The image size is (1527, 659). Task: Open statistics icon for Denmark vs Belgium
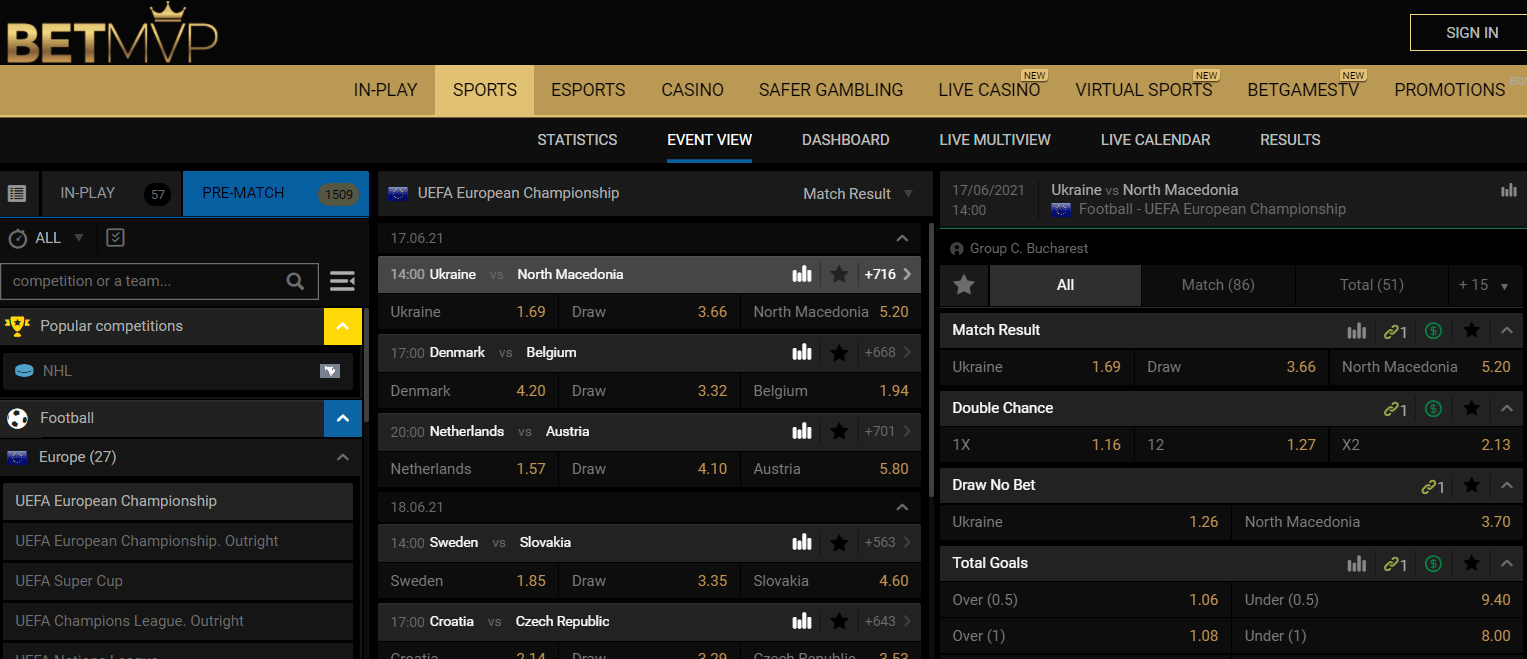[801, 353]
